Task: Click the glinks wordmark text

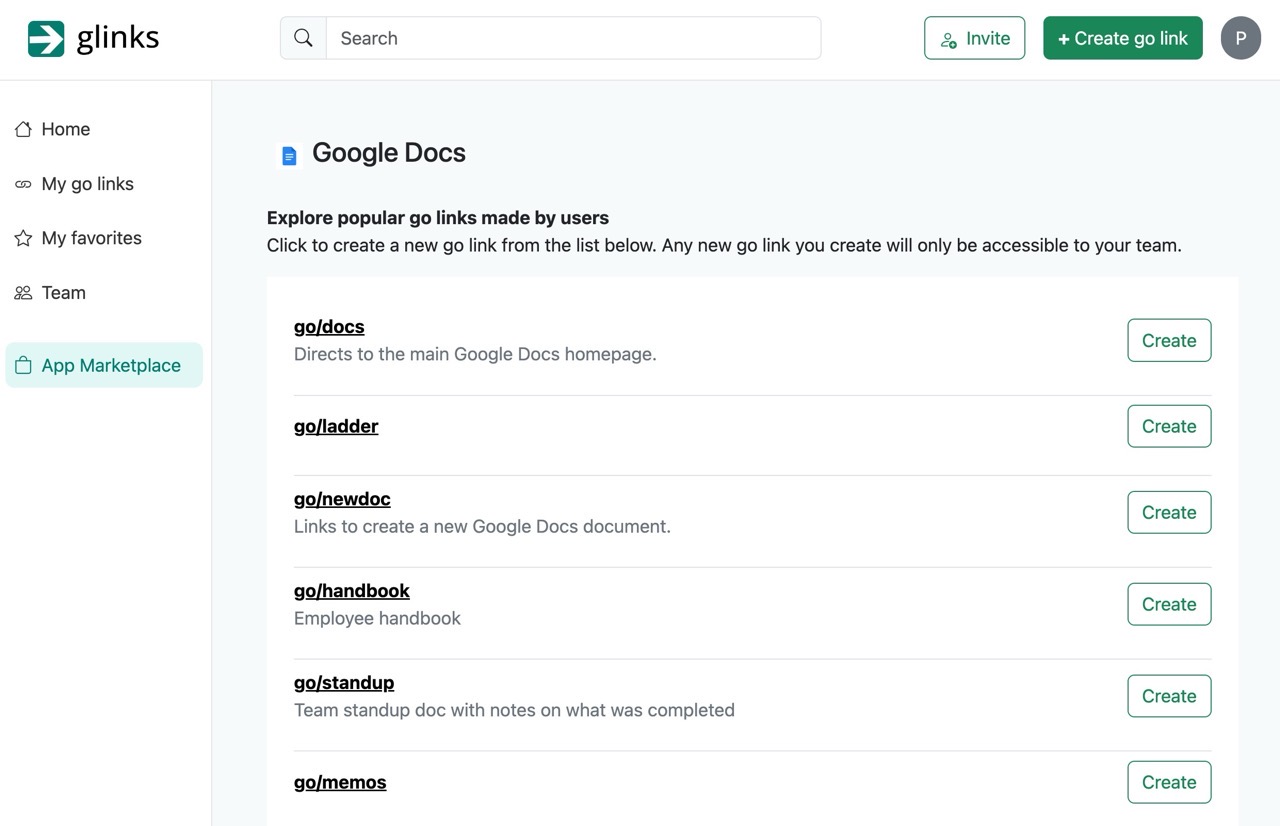Action: click(x=118, y=38)
